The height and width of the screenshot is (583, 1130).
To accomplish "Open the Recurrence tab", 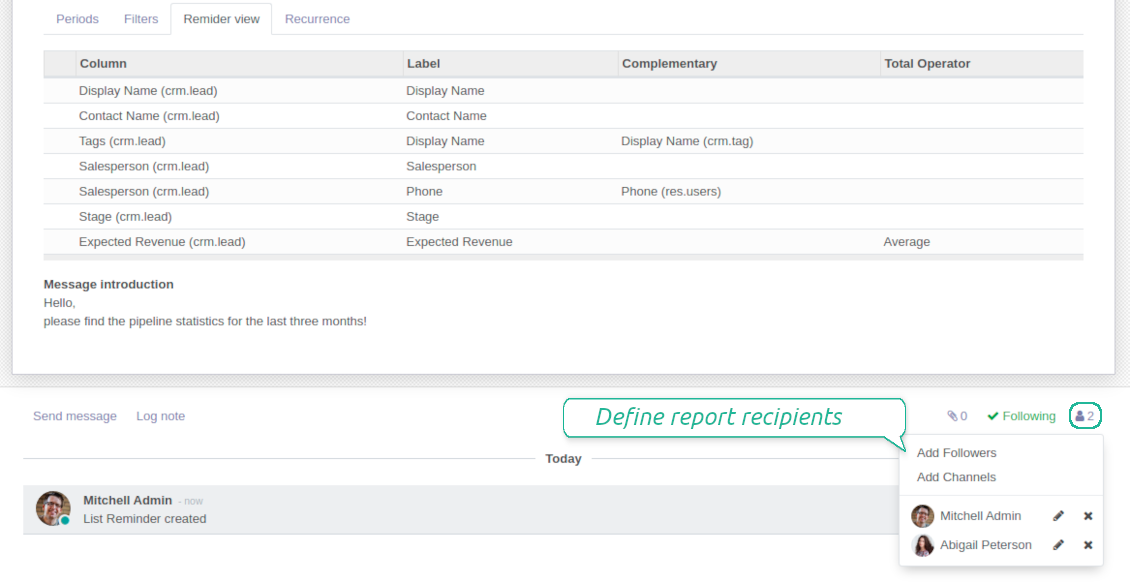I will [x=317, y=19].
